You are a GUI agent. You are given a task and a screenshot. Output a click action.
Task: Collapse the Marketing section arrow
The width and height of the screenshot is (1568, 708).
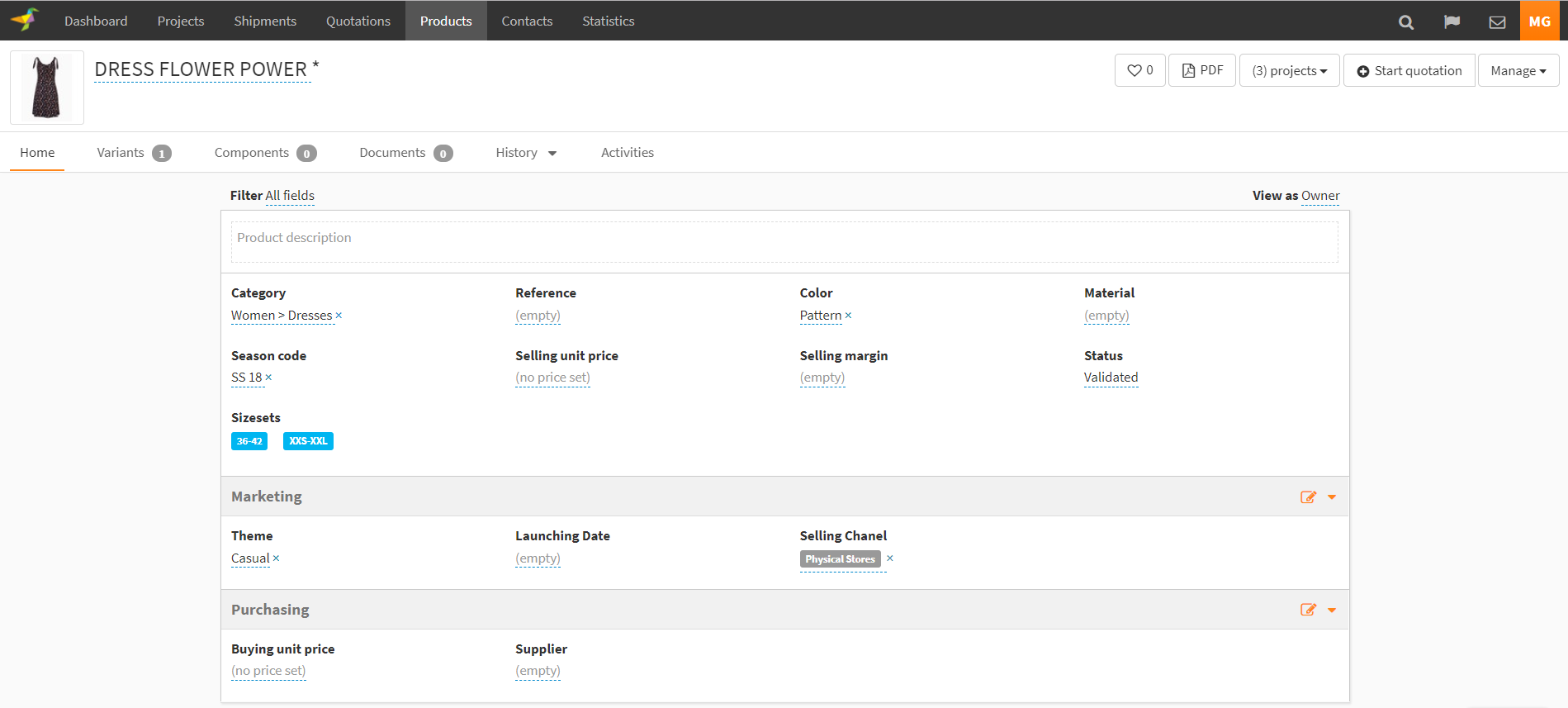1332,497
